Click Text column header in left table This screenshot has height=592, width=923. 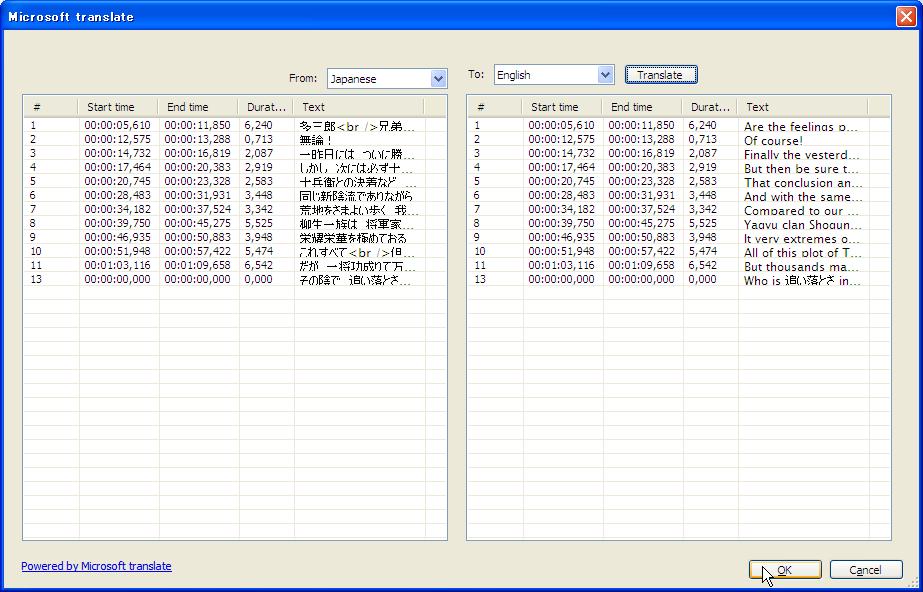358,107
